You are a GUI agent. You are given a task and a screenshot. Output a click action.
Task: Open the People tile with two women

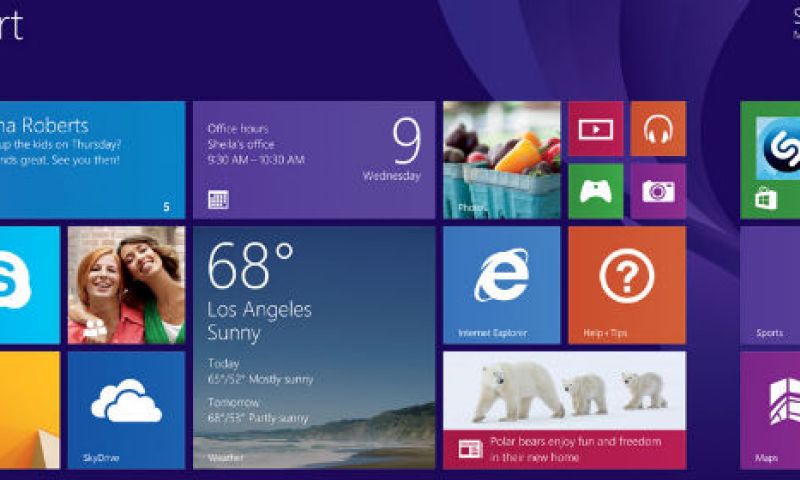pos(127,285)
